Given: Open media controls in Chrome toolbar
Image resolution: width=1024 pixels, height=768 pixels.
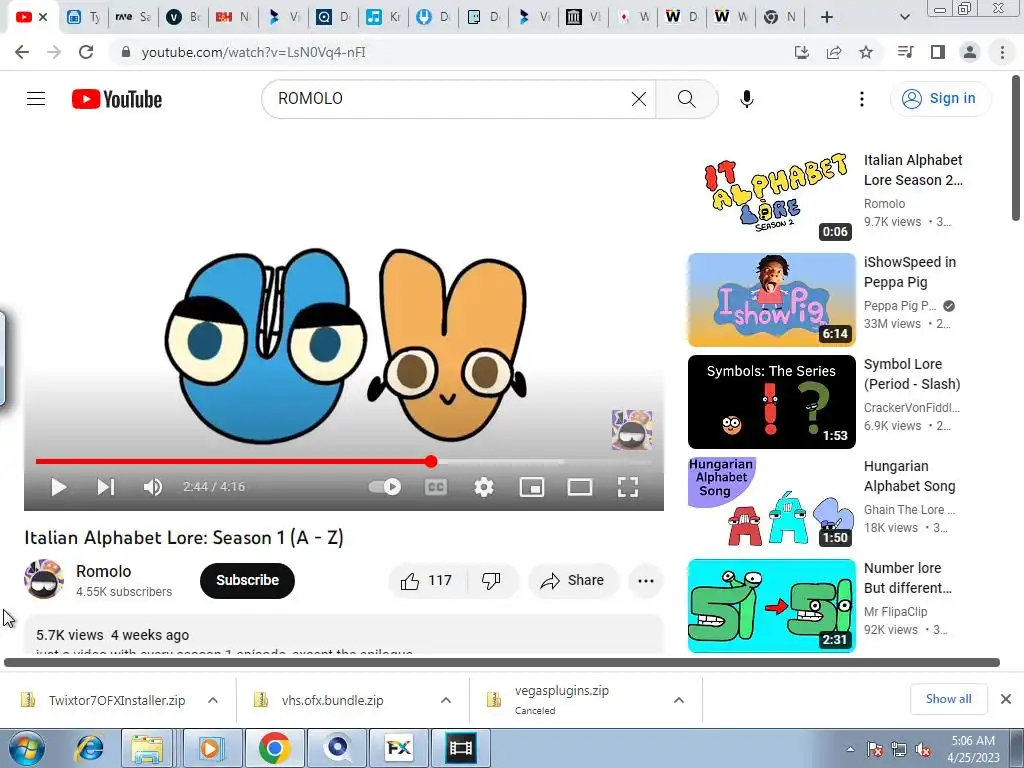Looking at the screenshot, I should (x=905, y=52).
